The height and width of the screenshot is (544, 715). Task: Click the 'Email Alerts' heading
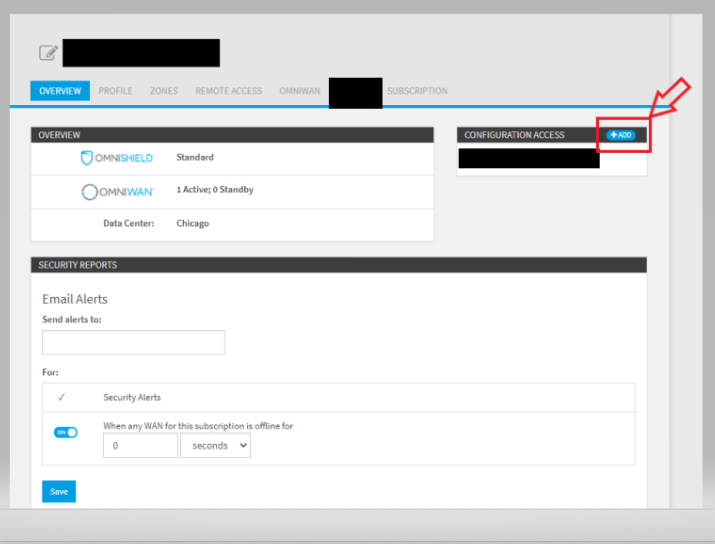click(75, 299)
